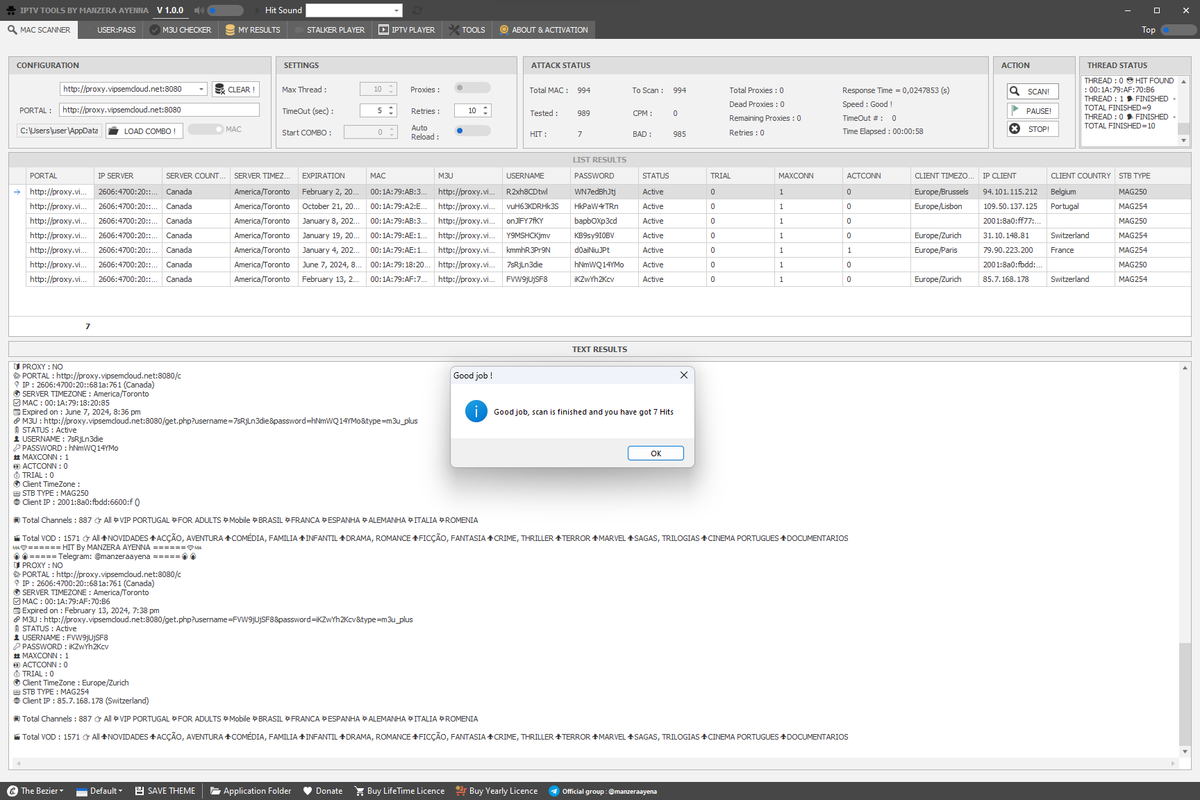
Task: Select the row with password bapbOXp3cd
Action: [x=600, y=221]
